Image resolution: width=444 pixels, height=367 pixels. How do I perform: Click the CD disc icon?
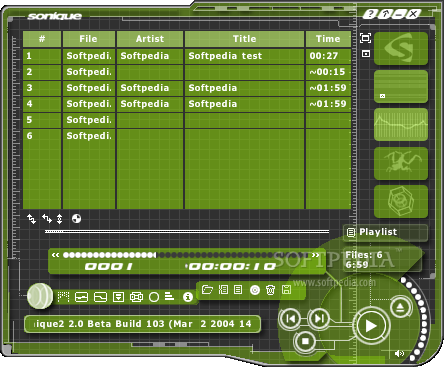click(x=255, y=290)
